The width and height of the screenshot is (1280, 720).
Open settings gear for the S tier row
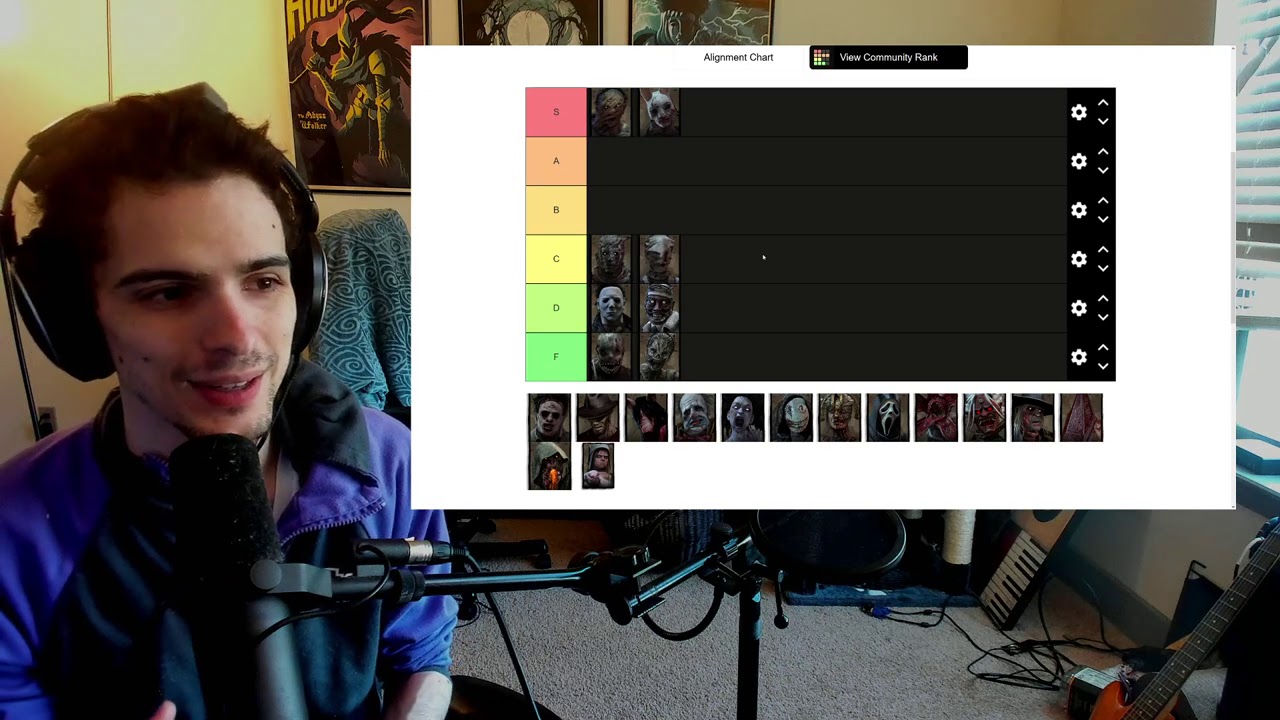1078,112
